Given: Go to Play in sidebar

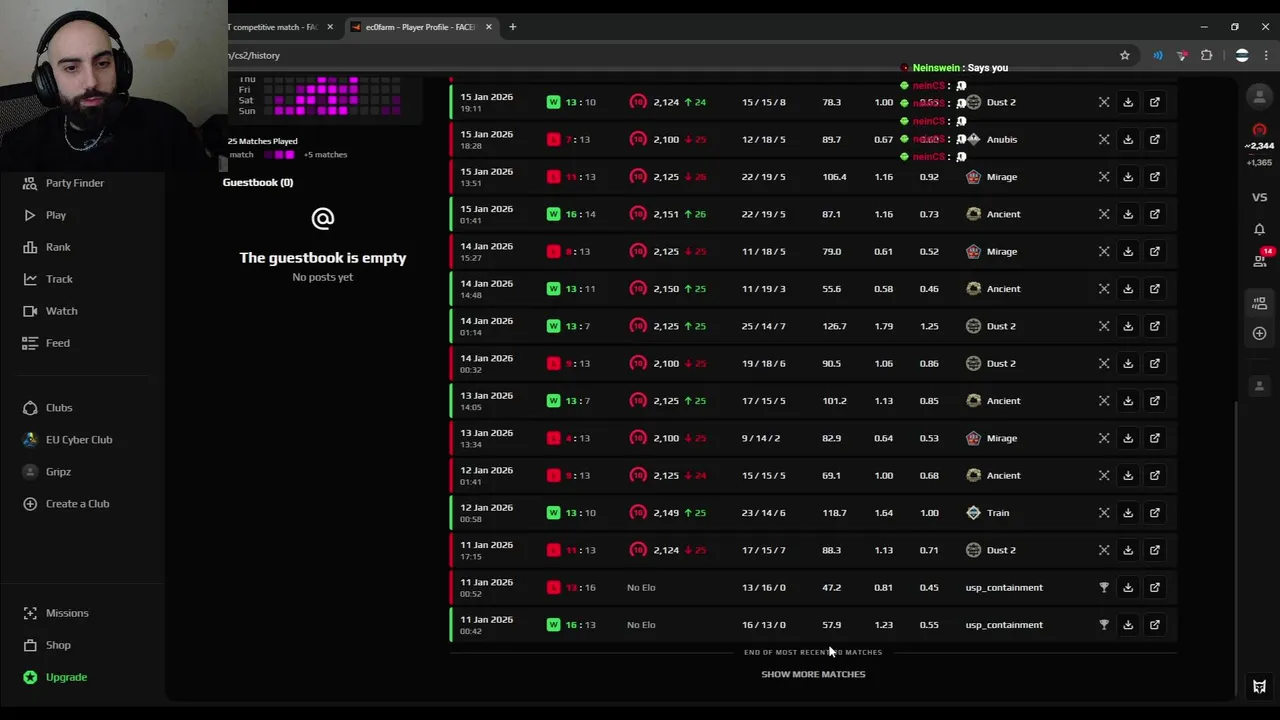Looking at the screenshot, I should point(56,215).
